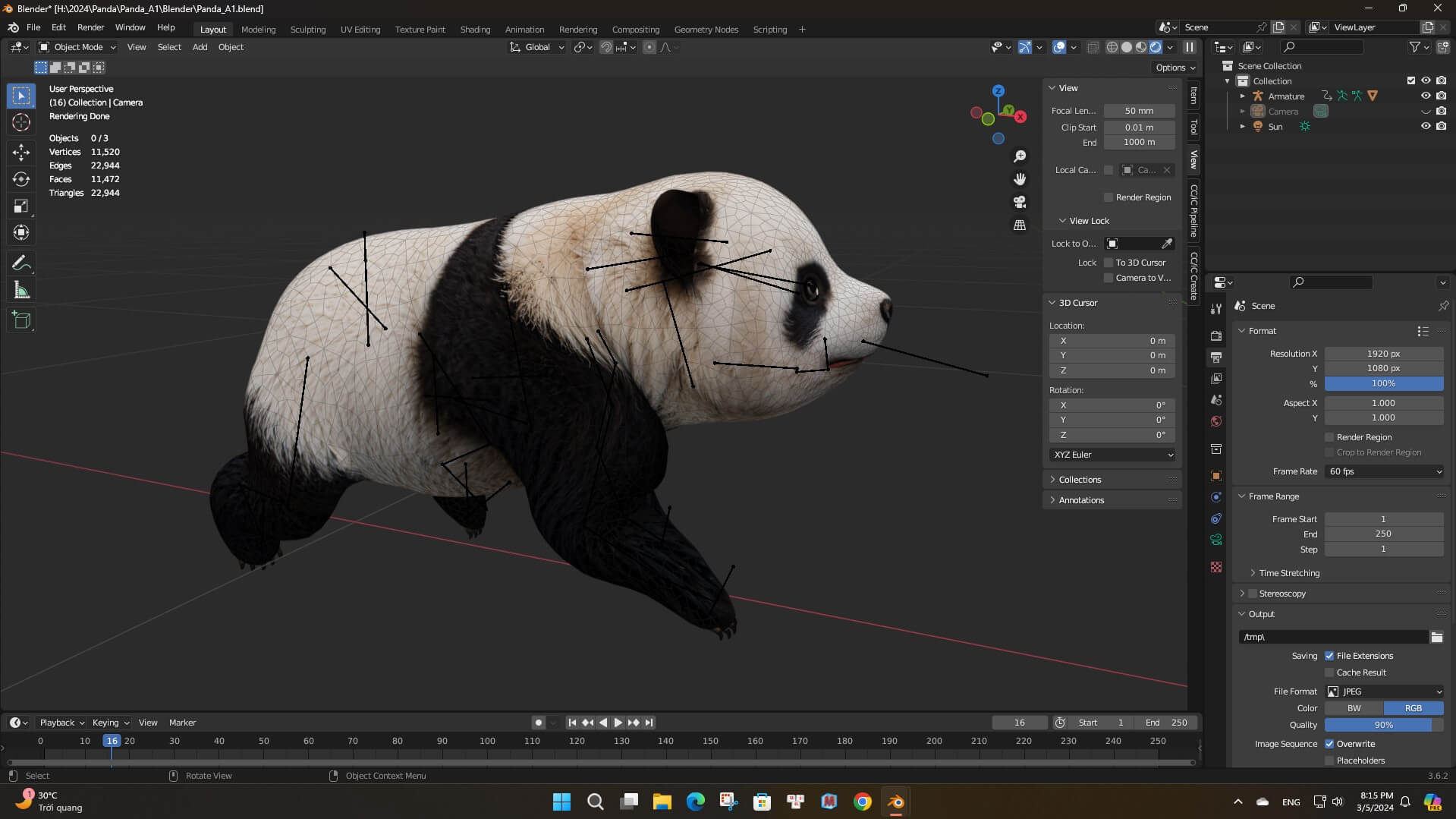Hide Armature with its eye icon
Image resolution: width=1456 pixels, height=819 pixels.
[1426, 96]
